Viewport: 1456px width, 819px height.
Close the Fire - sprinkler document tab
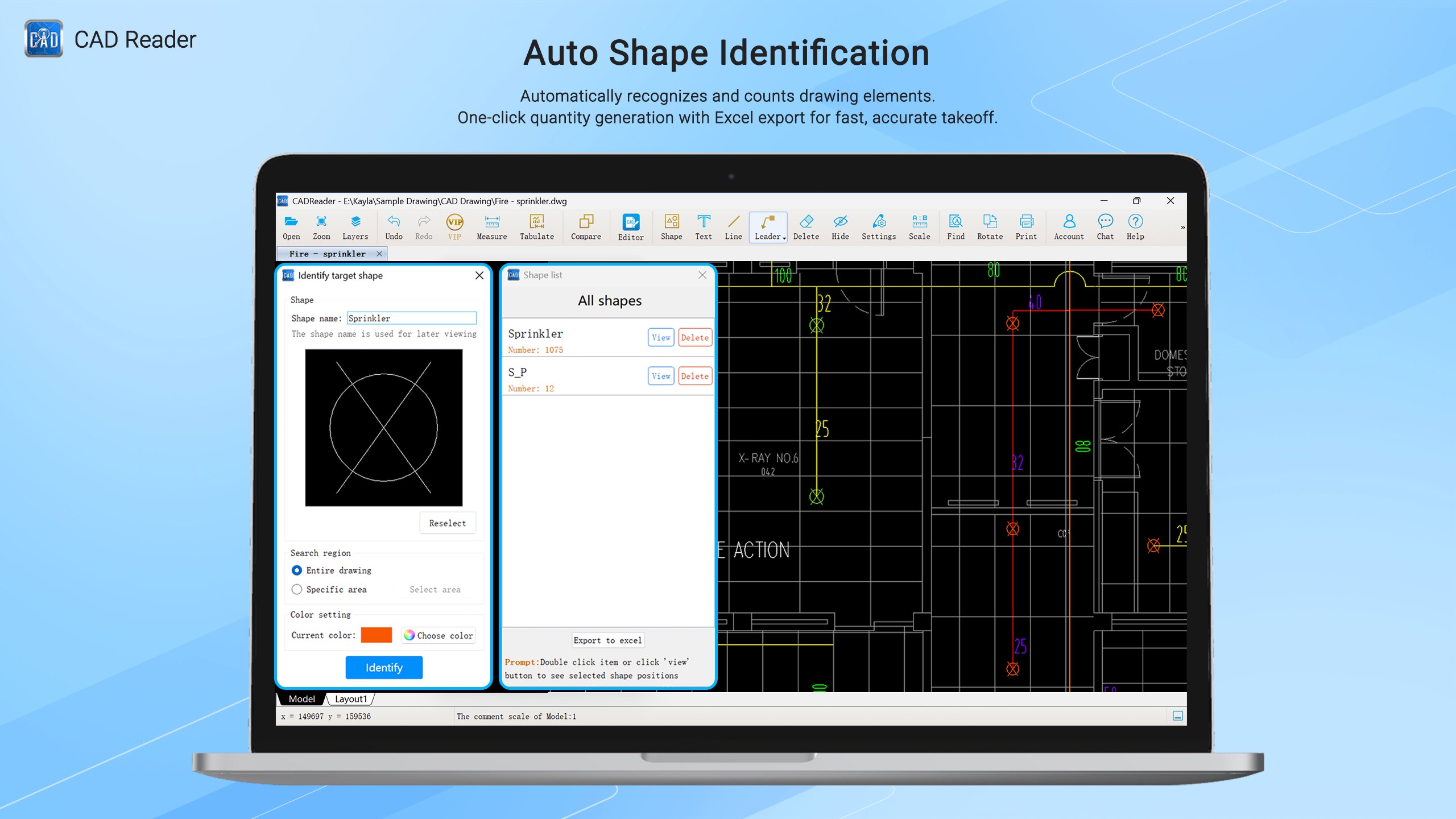[379, 254]
